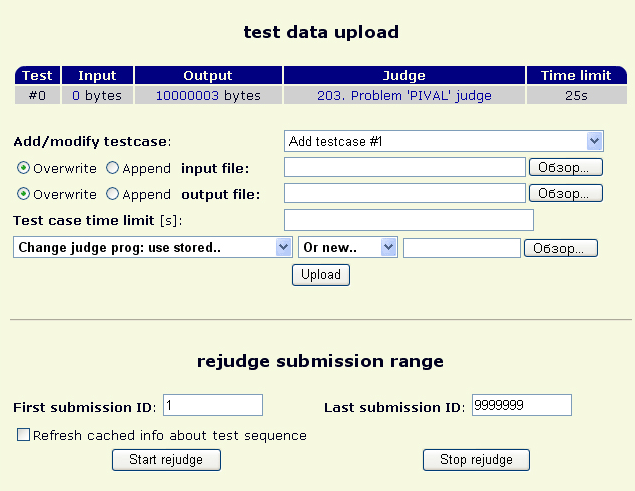Open 203. Problem 'PIVAL' judge link
Viewport: 635px width, 491px height.
click(404, 95)
